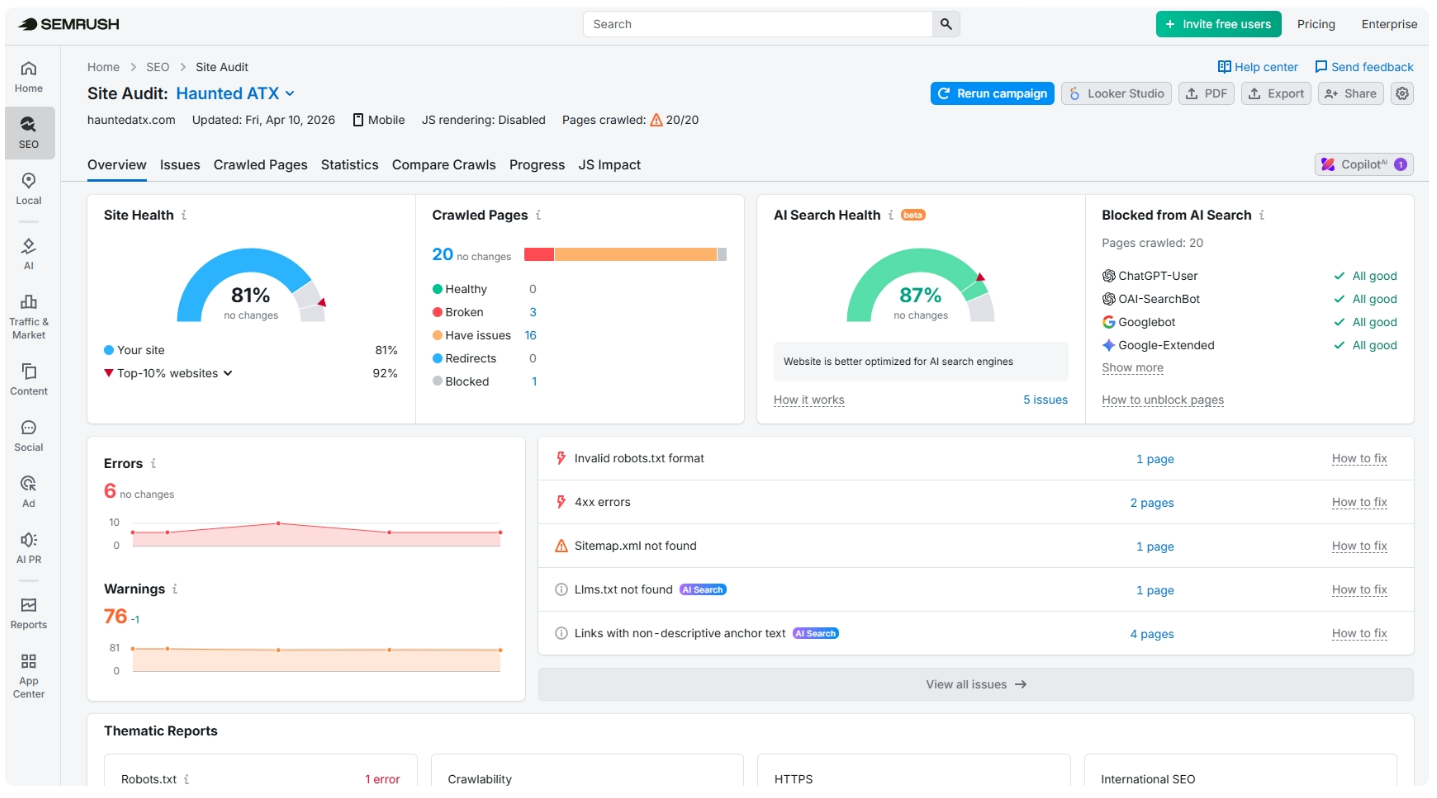Click the Home breadcrumb link

(103, 67)
